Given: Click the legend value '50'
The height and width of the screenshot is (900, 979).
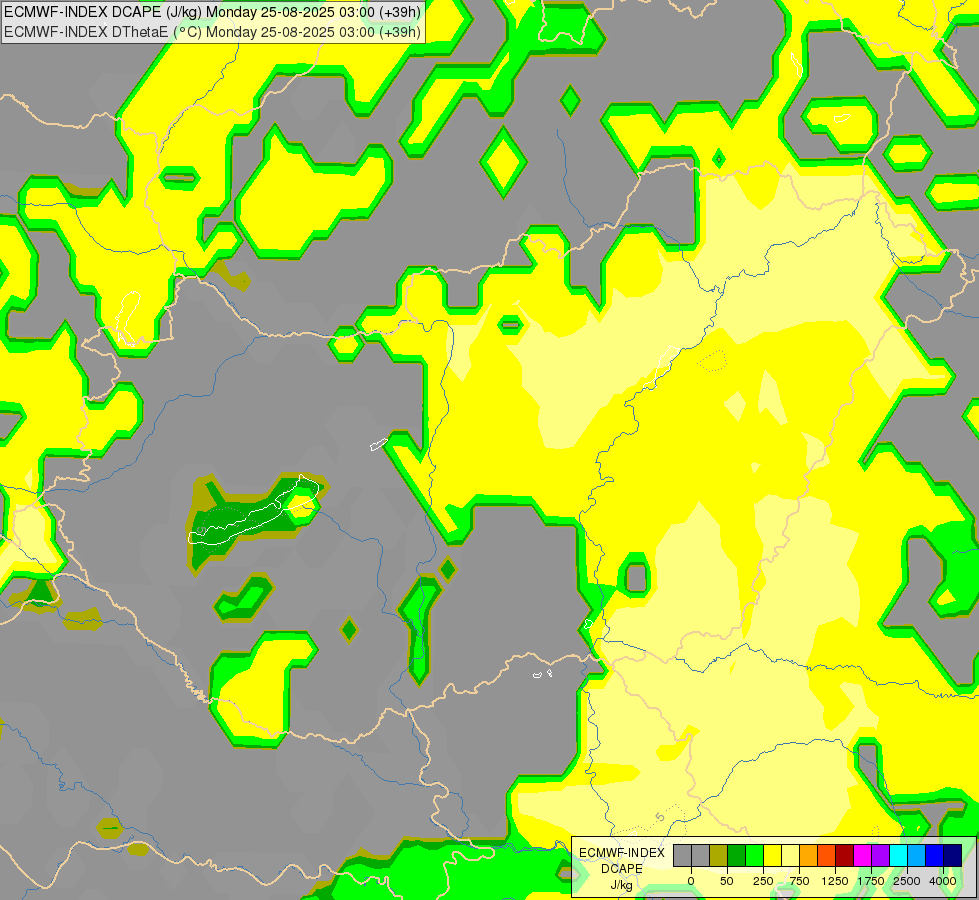Looking at the screenshot, I should (x=727, y=881).
